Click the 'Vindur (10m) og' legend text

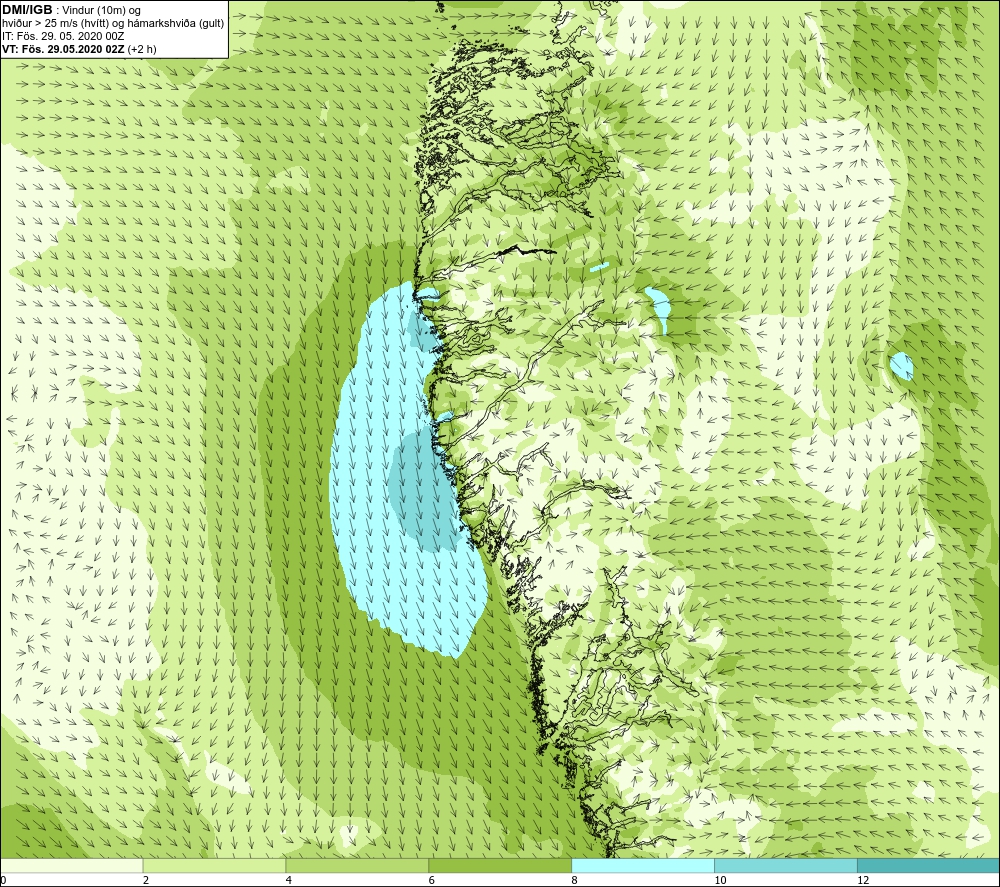101,10
